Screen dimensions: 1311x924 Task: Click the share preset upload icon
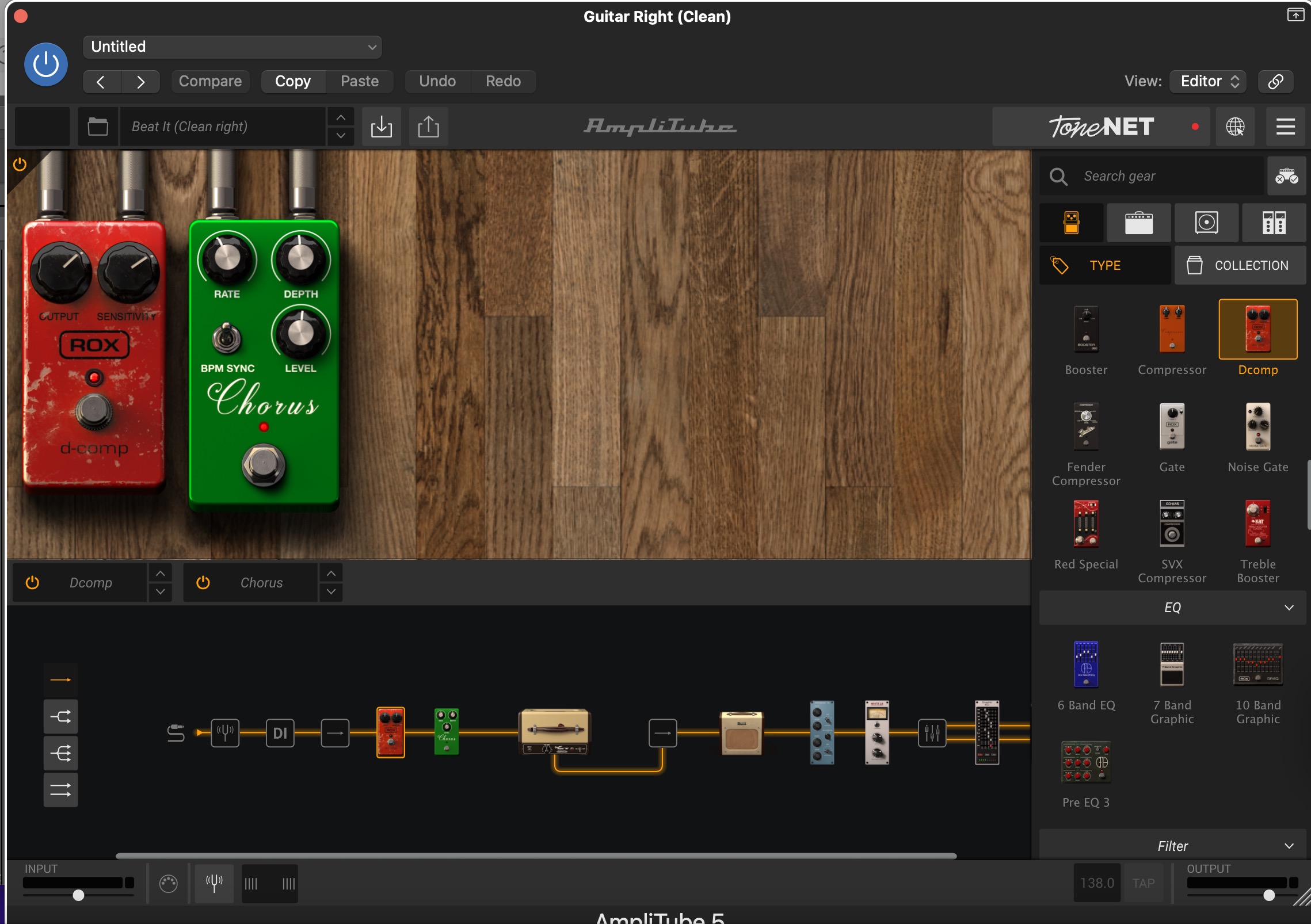click(428, 127)
